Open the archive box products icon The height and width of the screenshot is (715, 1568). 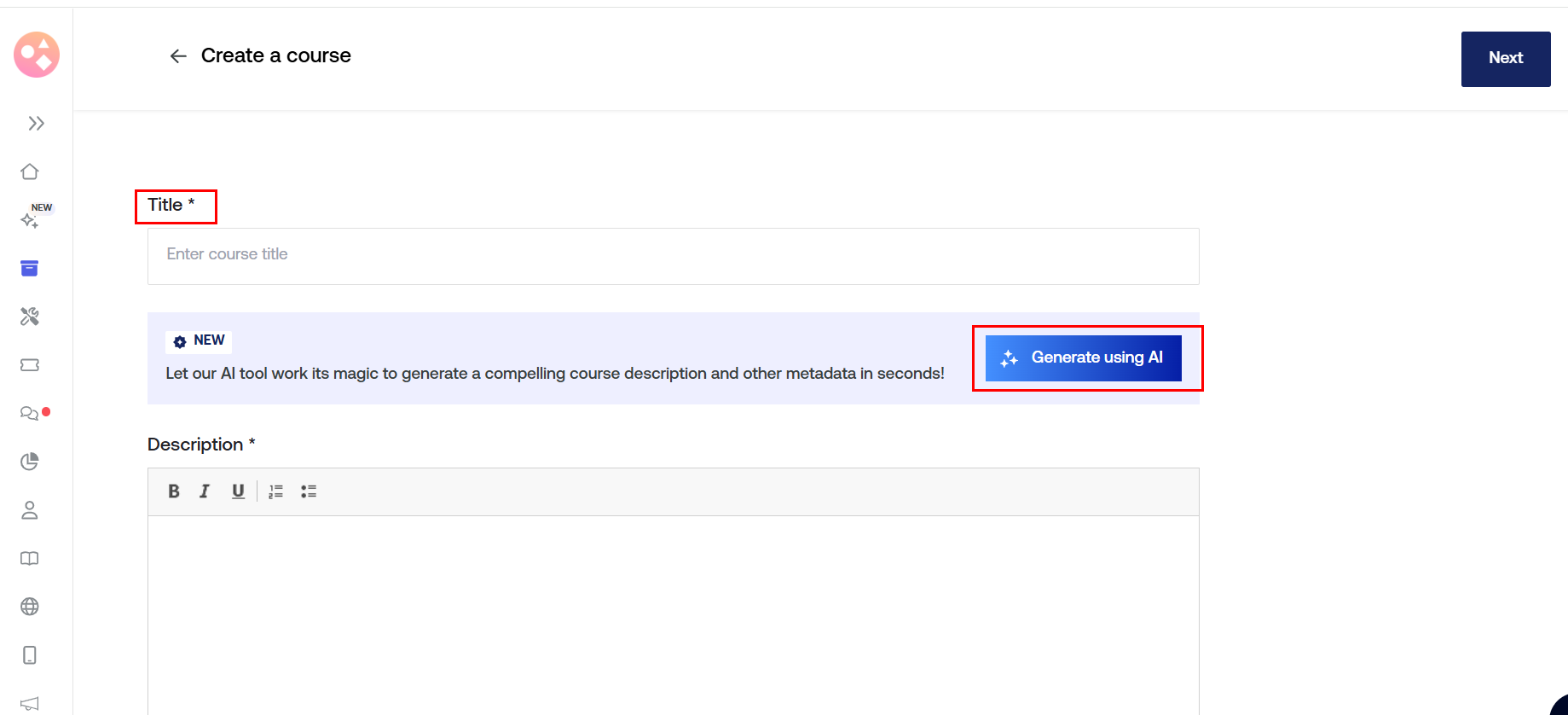point(30,269)
